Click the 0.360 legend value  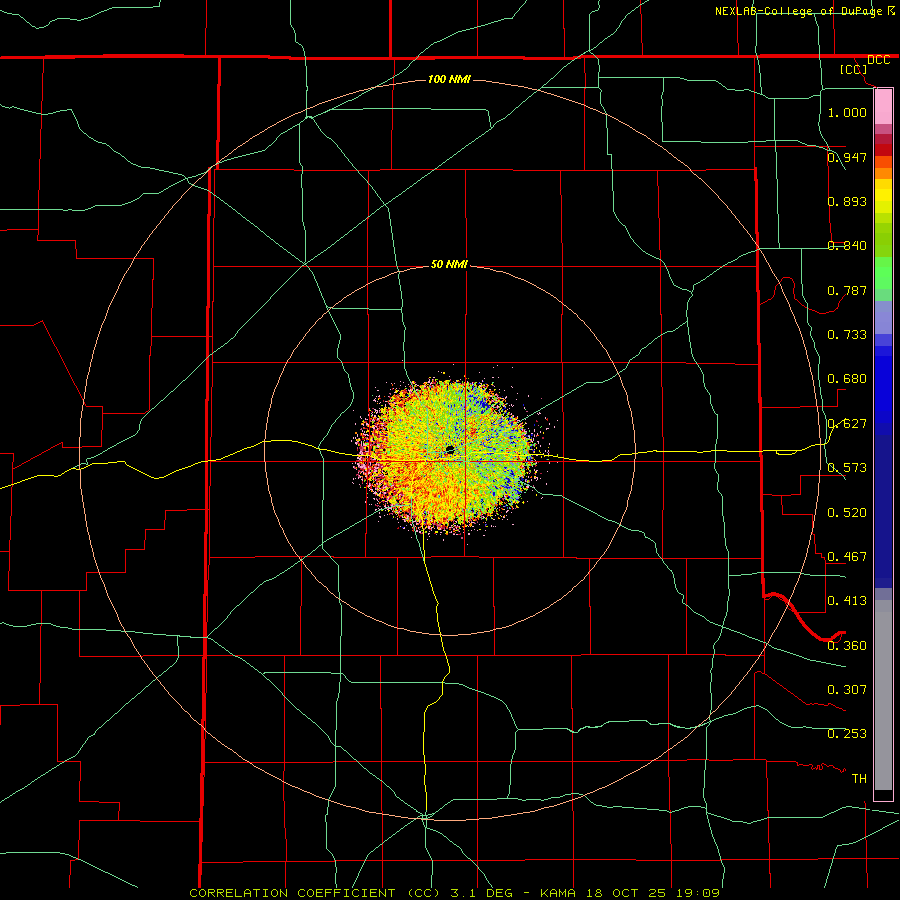tap(847, 645)
